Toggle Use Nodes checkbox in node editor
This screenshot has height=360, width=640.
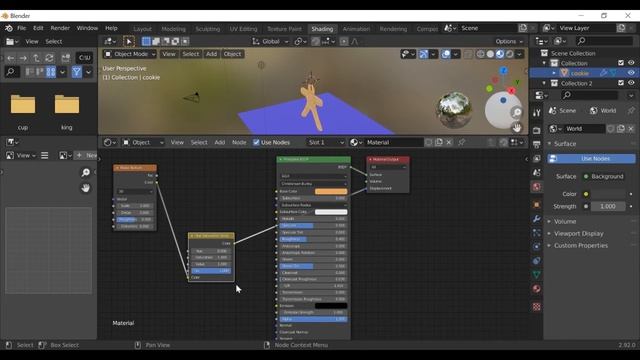click(256, 142)
